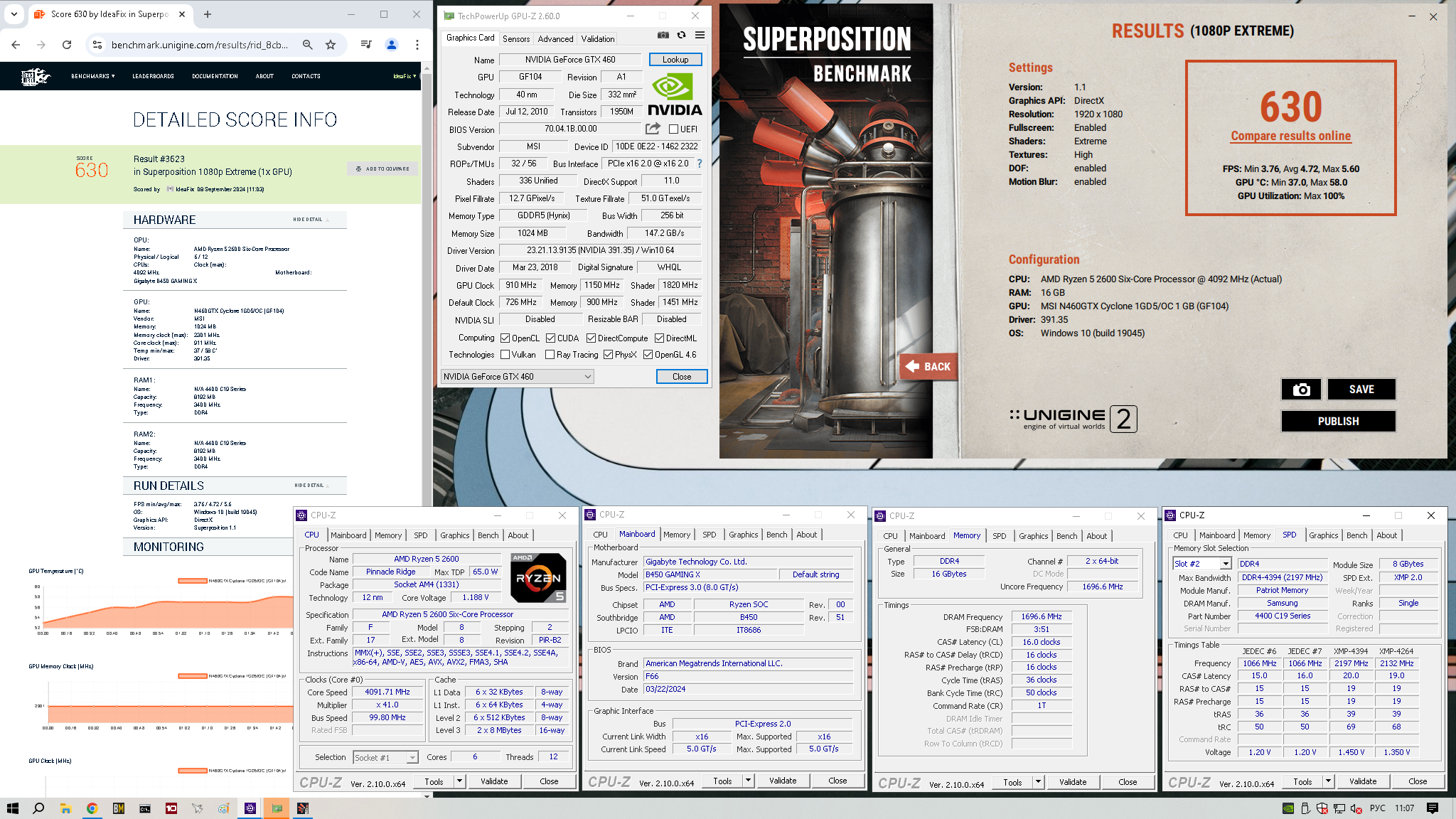Bookmark the page with the star icon
Screen dimensions: 1456x819
331,45
